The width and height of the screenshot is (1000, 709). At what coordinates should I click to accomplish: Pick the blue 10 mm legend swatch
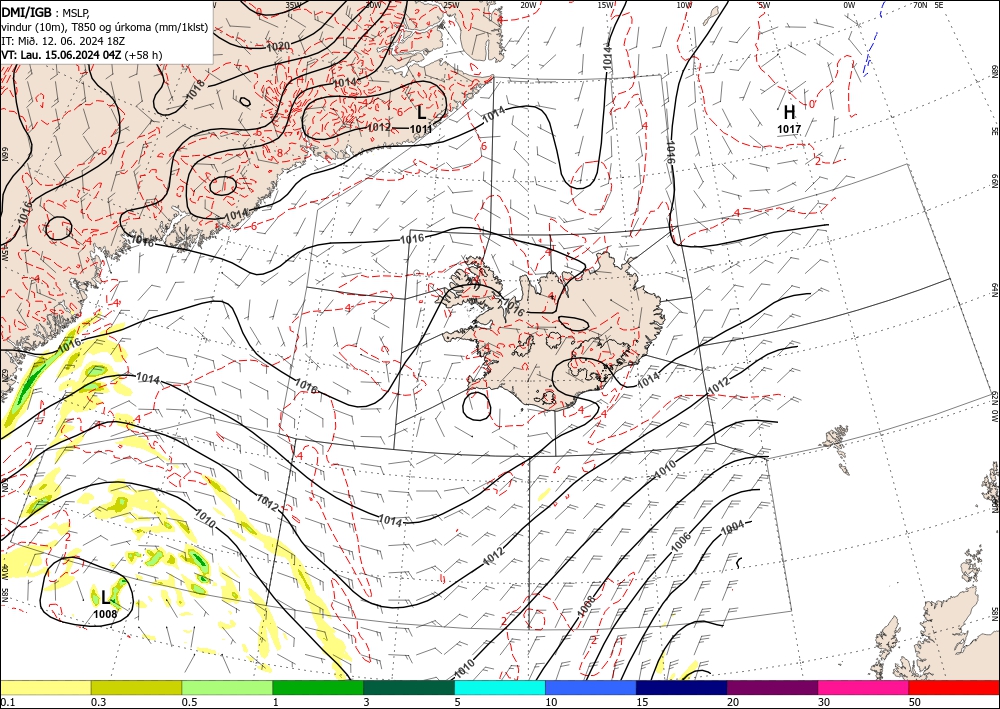coord(591,687)
